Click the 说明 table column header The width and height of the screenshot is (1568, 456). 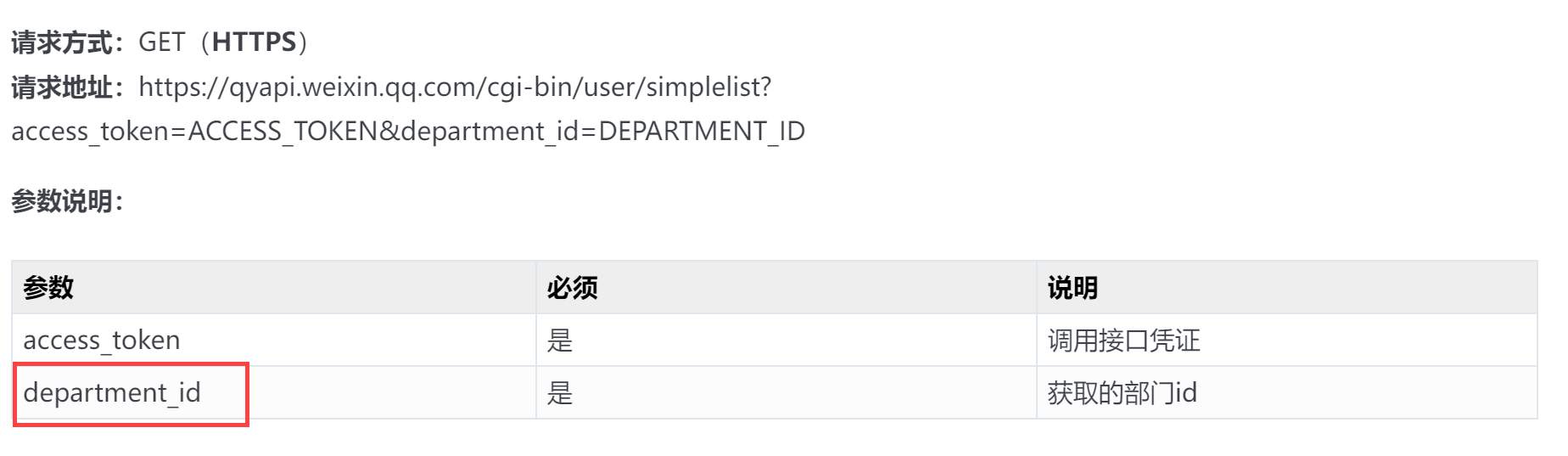(1072, 288)
